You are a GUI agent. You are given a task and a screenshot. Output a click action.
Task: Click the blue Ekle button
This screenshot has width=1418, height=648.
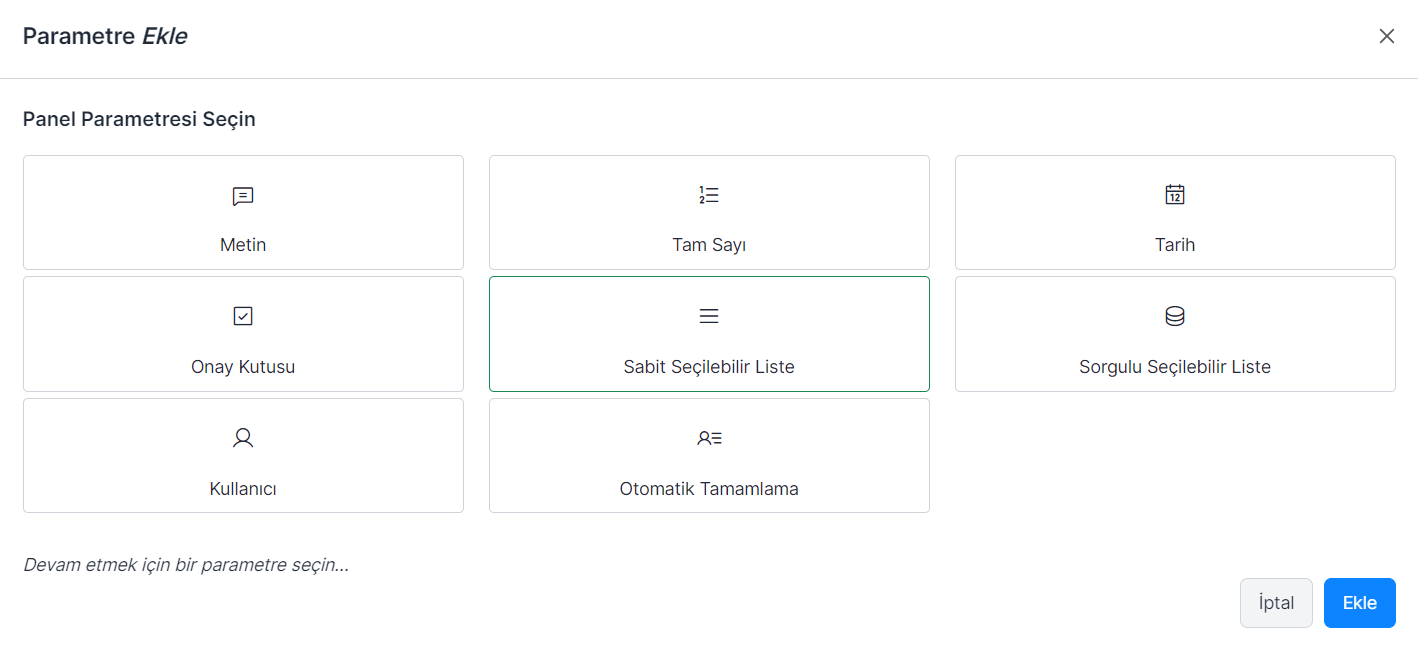(x=1360, y=603)
